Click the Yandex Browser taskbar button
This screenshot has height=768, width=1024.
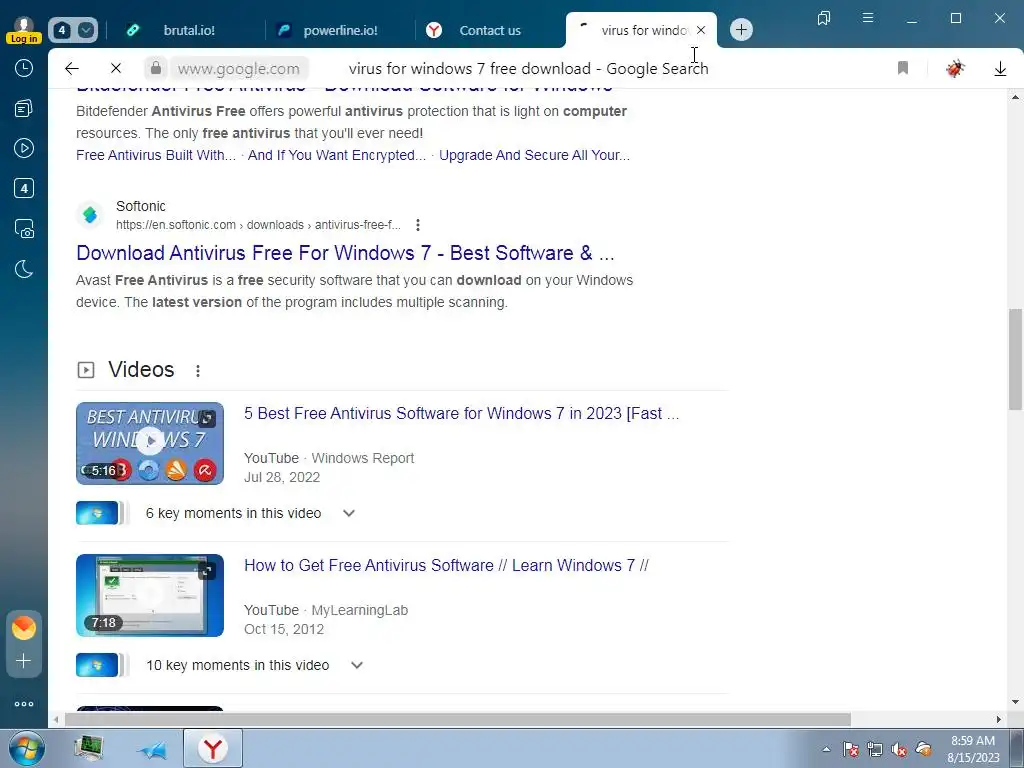[x=213, y=748]
